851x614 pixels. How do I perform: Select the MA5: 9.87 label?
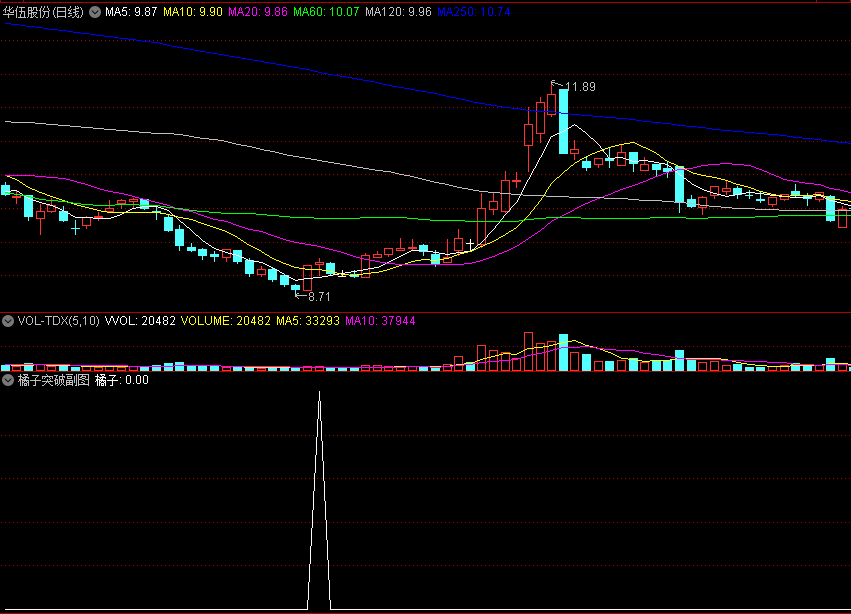131,12
